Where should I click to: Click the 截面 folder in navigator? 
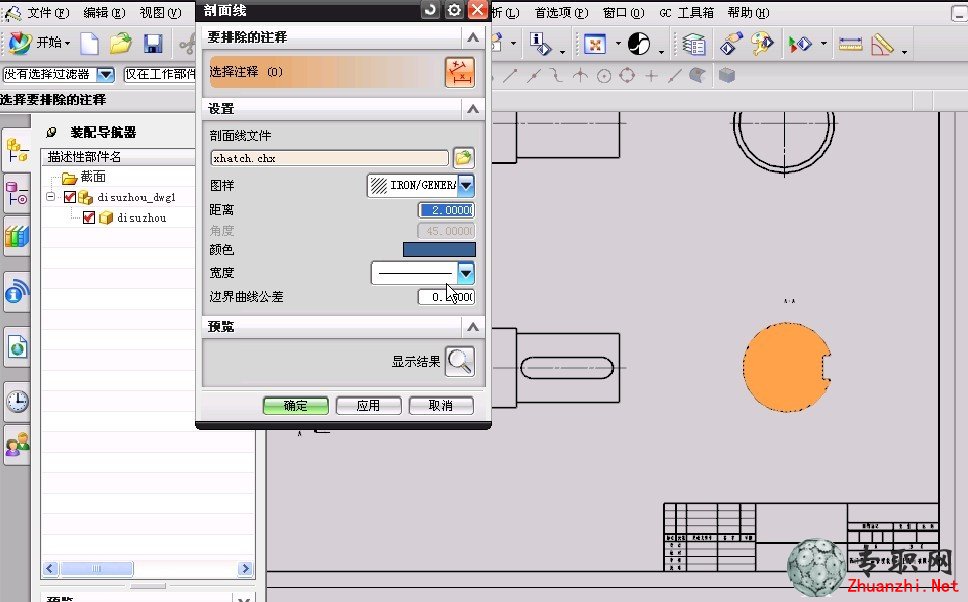pos(85,177)
